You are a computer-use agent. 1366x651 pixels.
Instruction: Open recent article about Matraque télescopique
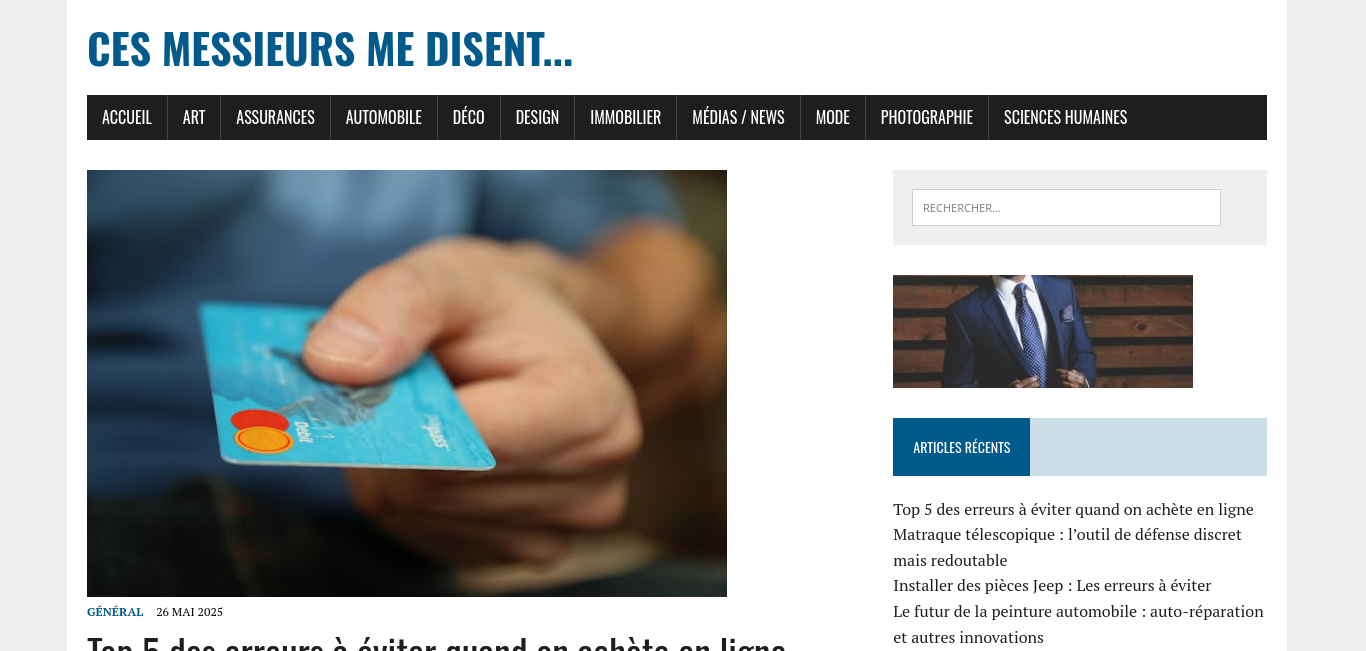click(1067, 547)
